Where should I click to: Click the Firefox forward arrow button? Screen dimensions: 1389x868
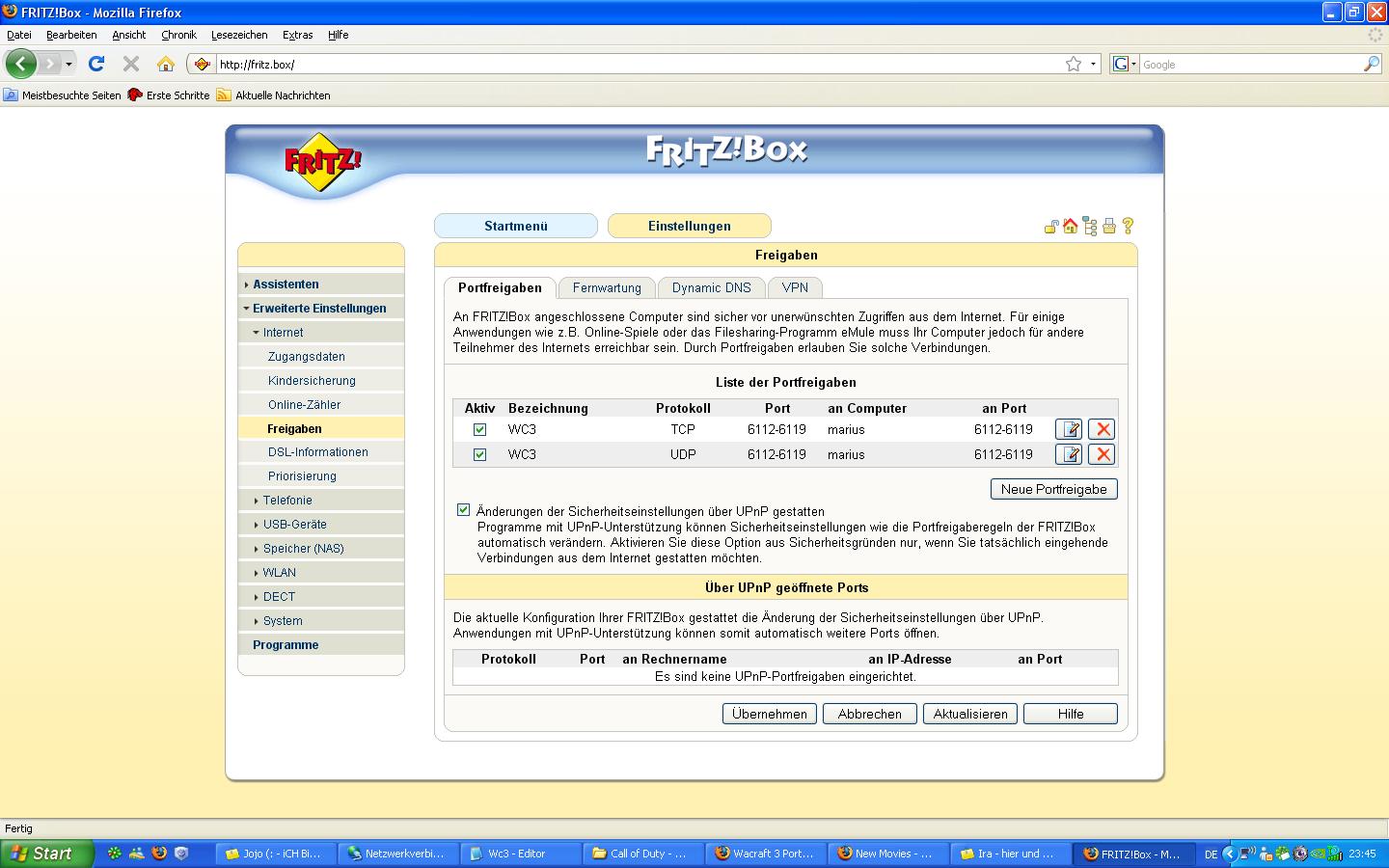[50, 64]
